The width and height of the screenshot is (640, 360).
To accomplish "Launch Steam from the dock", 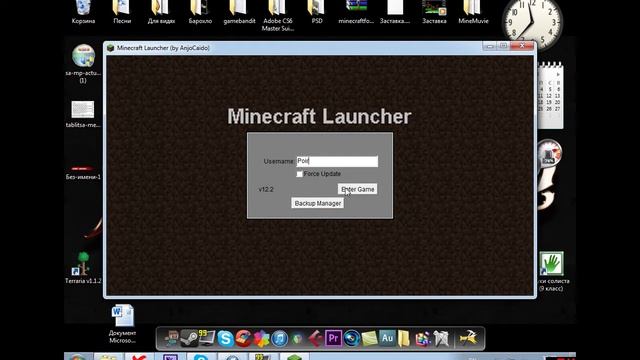I will [189, 338].
